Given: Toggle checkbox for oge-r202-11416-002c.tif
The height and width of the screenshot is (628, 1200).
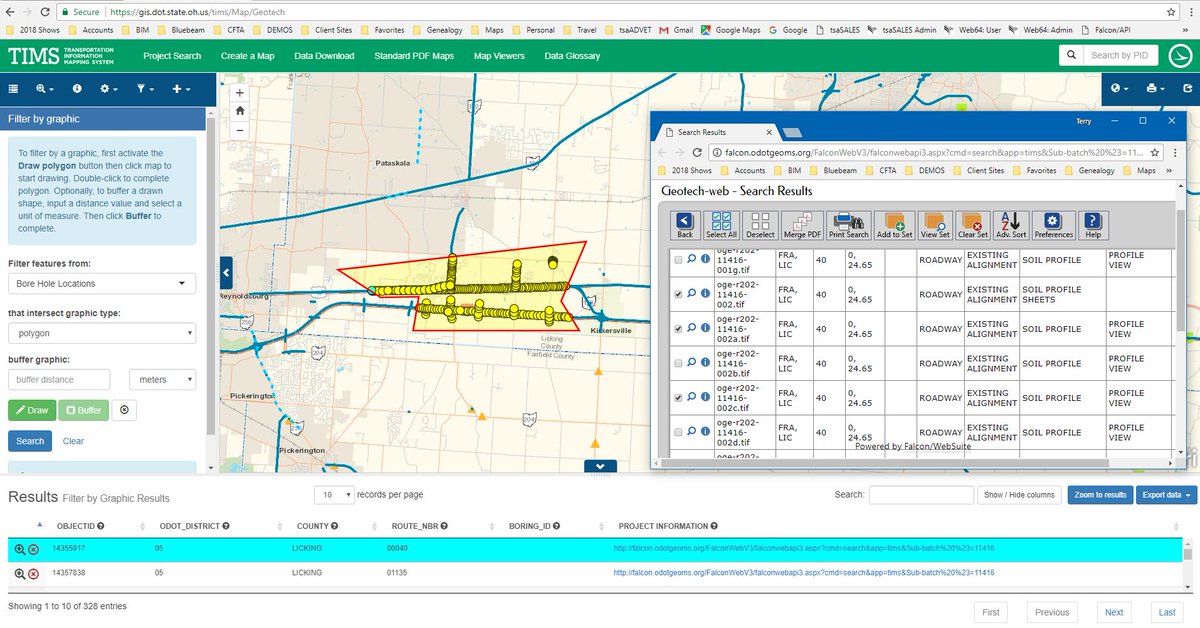Looking at the screenshot, I should 679,398.
